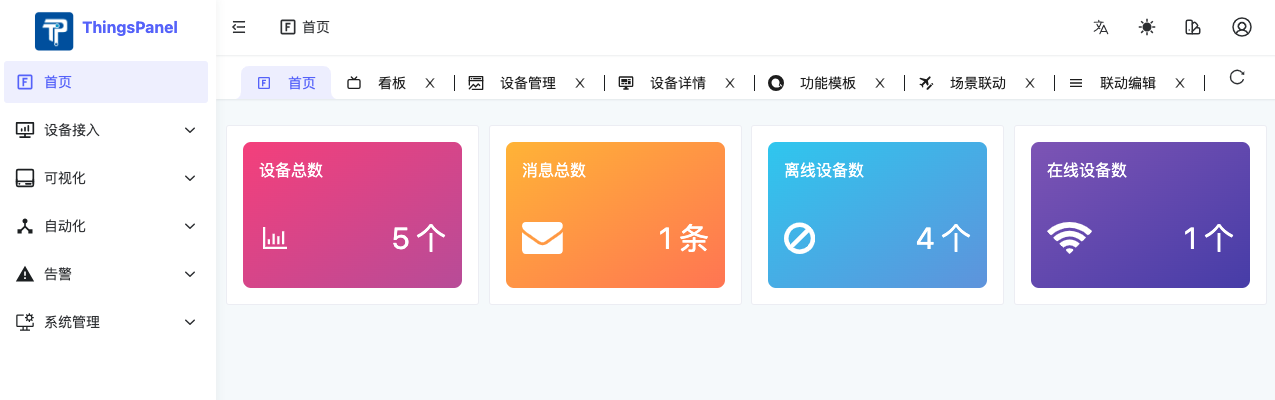Click the 自动化 nodes icon
Screen dimensions: 1275x400
point(26,226)
